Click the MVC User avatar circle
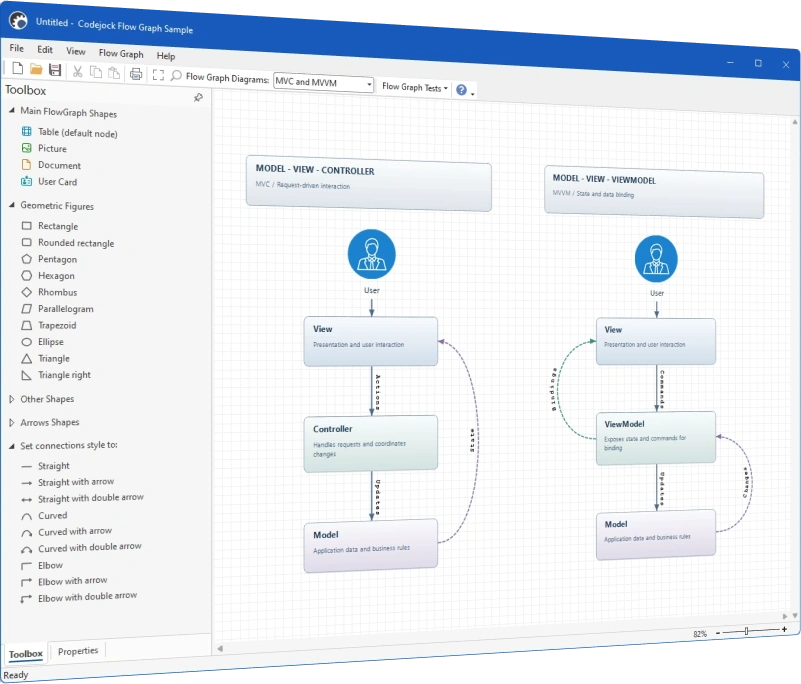The image size is (801, 684). [371, 254]
